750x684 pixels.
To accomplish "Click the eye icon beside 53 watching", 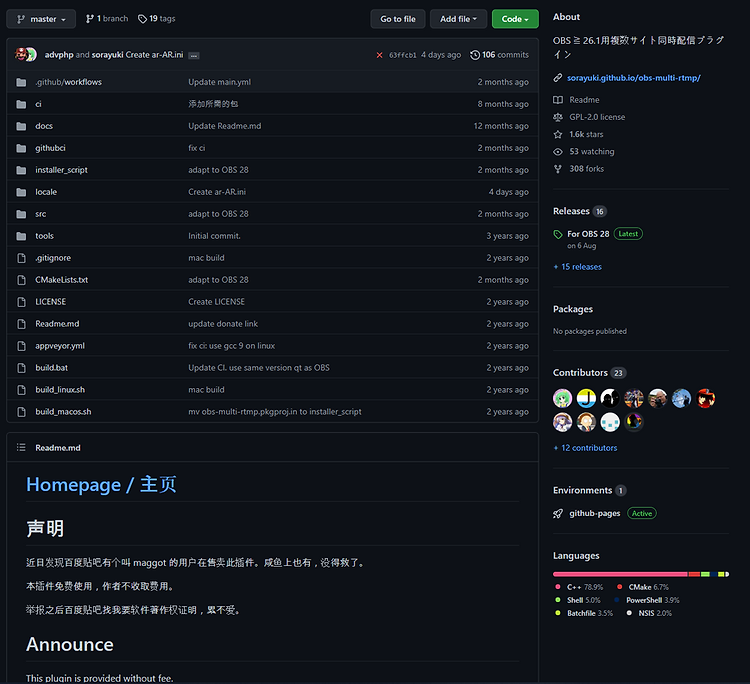I will (x=558, y=152).
